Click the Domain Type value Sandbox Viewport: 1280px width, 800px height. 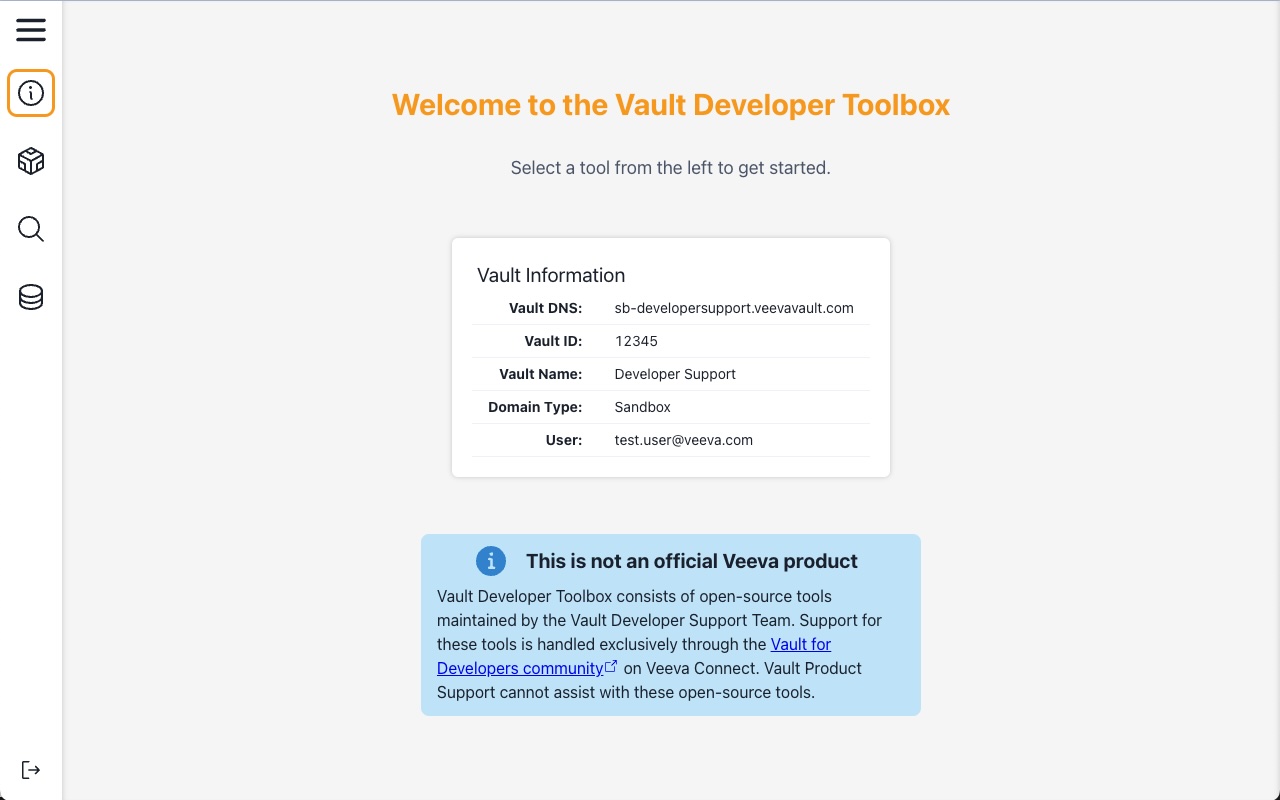pos(642,407)
